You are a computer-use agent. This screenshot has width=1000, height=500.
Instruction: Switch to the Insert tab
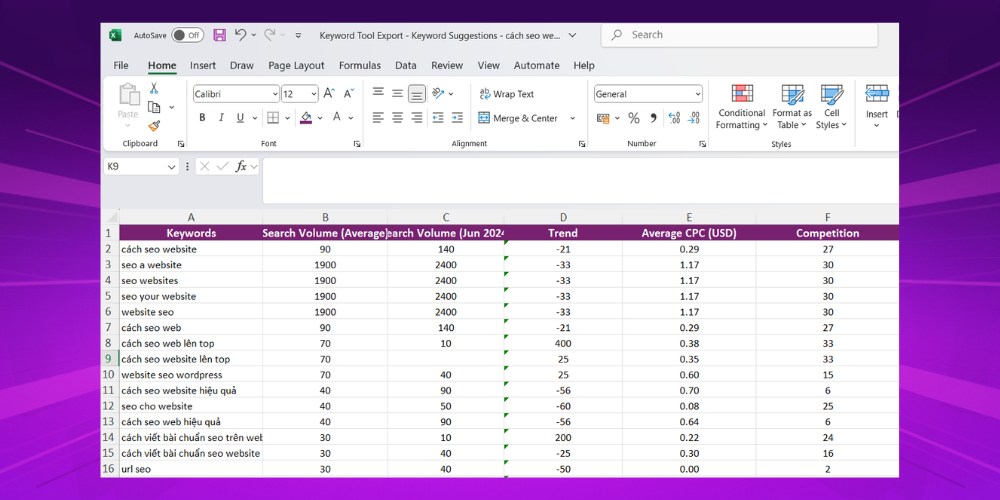coord(203,65)
